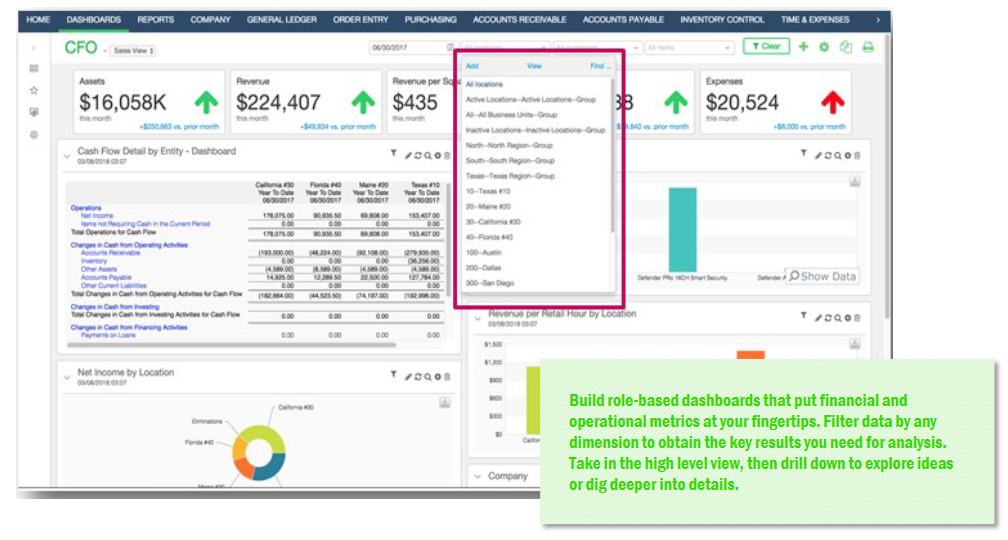Open gear settings on Cash Flow Detail widget
The height and width of the screenshot is (540, 1008).
coord(437,156)
